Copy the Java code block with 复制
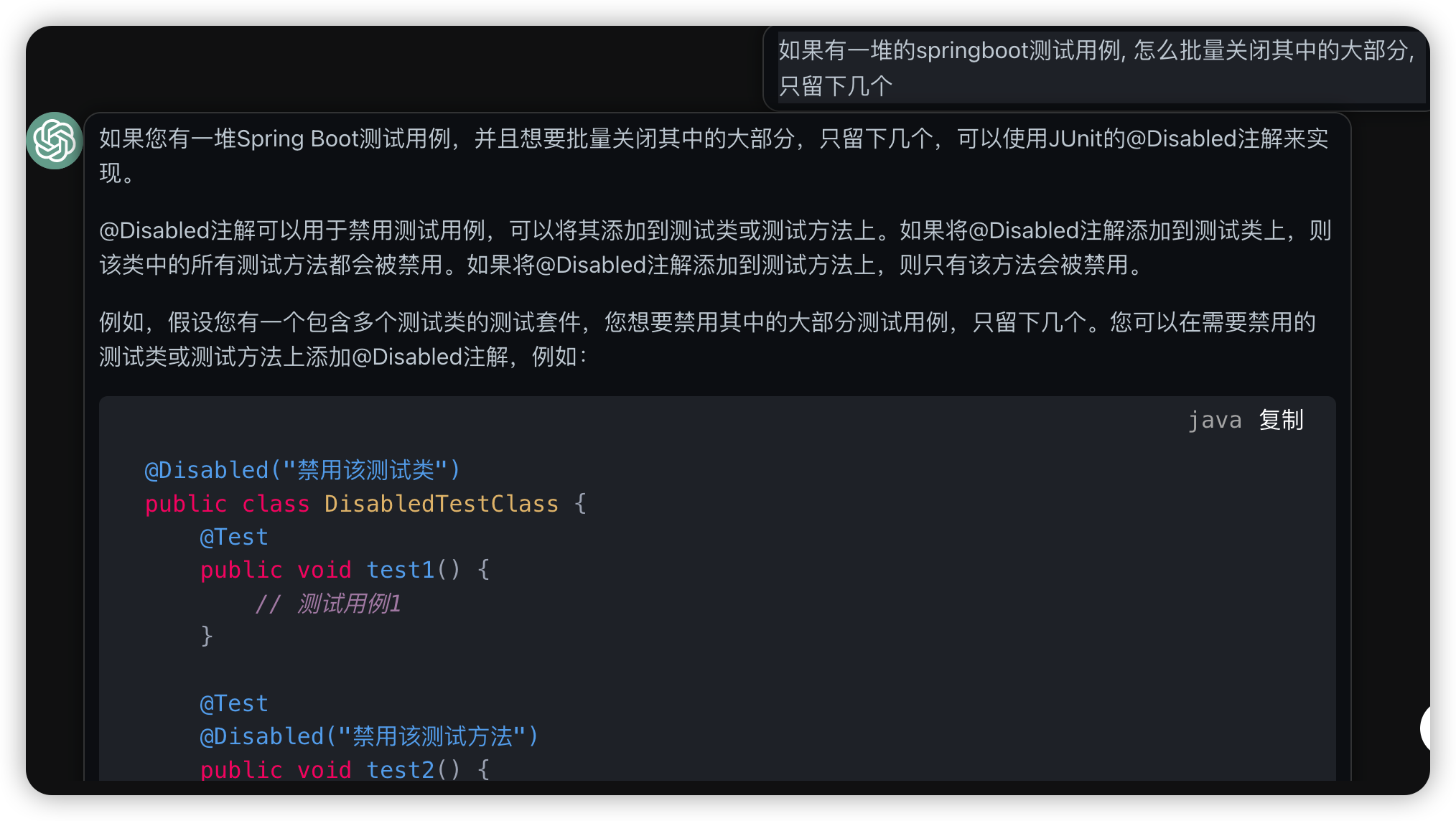Viewport: 1456px width, 821px height. (1281, 421)
